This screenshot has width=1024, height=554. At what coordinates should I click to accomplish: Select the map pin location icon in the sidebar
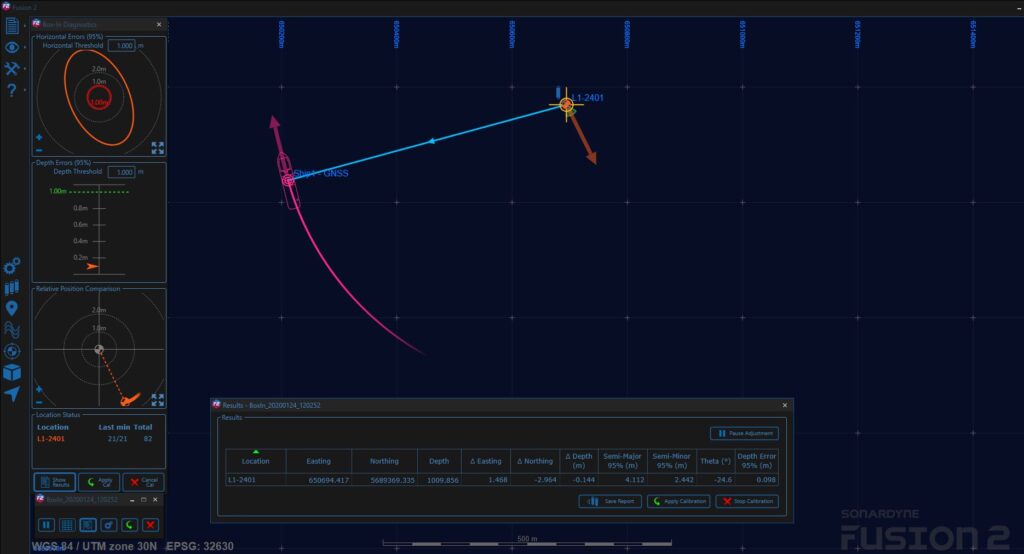click(x=12, y=308)
